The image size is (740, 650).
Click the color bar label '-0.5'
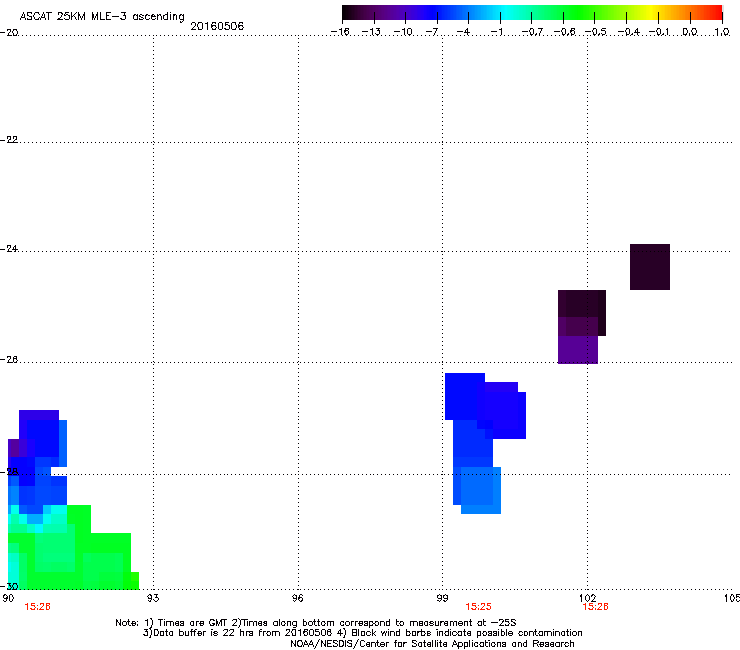[x=596, y=32]
